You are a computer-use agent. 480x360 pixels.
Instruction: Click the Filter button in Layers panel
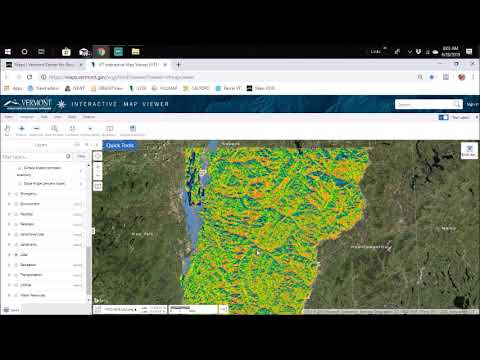pyautogui.click(x=81, y=156)
